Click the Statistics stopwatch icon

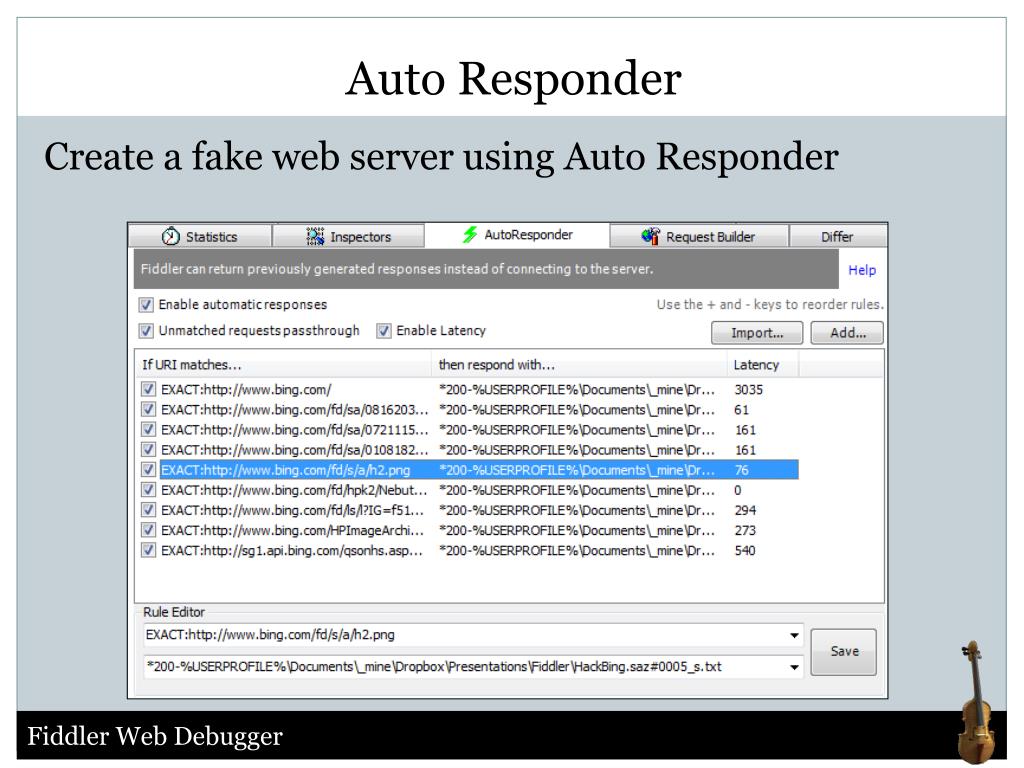click(x=170, y=236)
